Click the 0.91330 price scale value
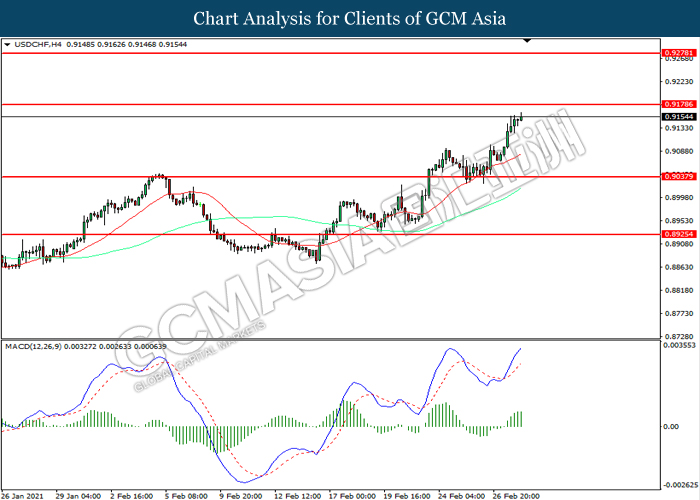The height and width of the screenshot is (500, 700). point(679,128)
